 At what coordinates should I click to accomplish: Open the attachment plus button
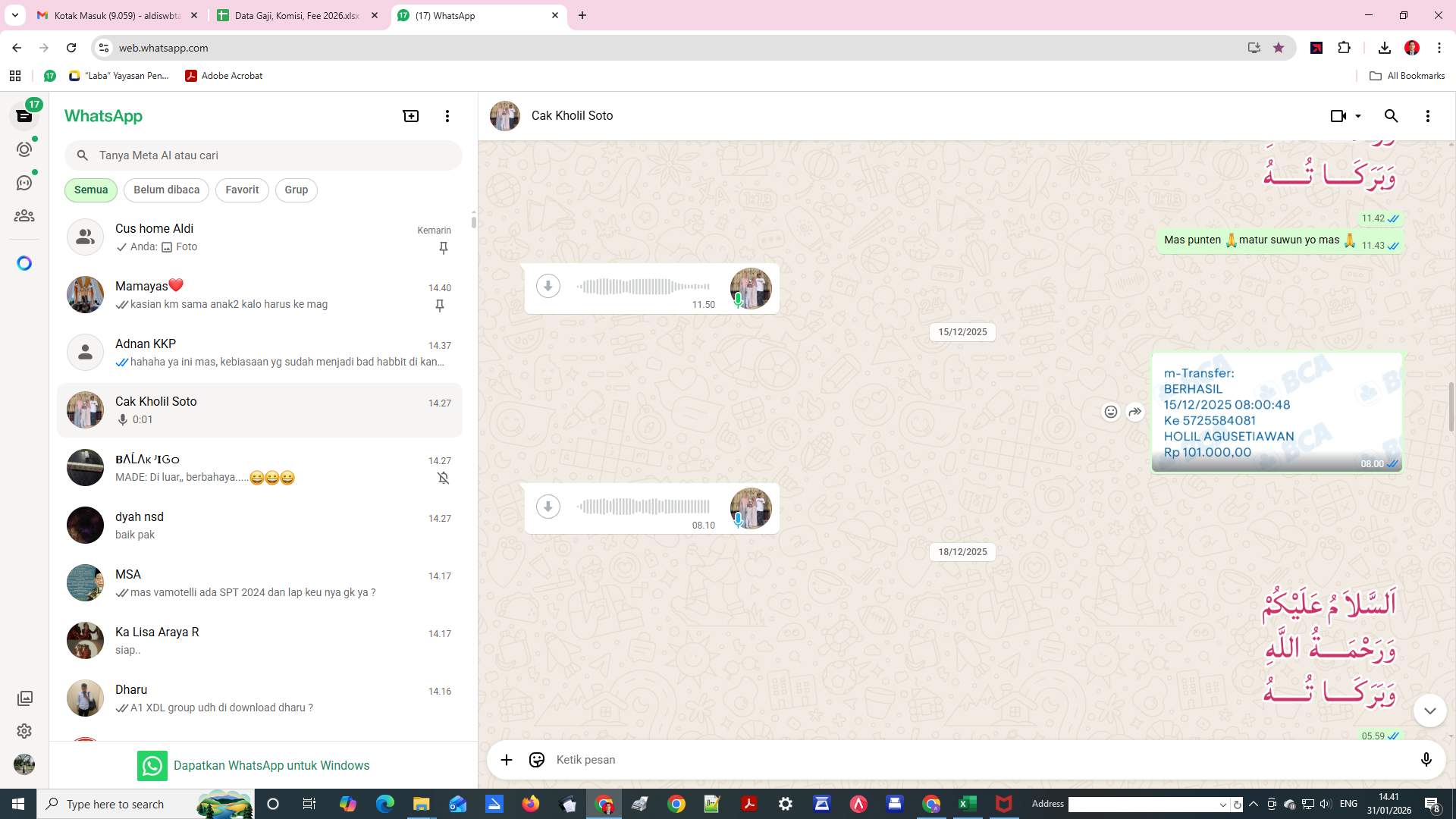(506, 759)
